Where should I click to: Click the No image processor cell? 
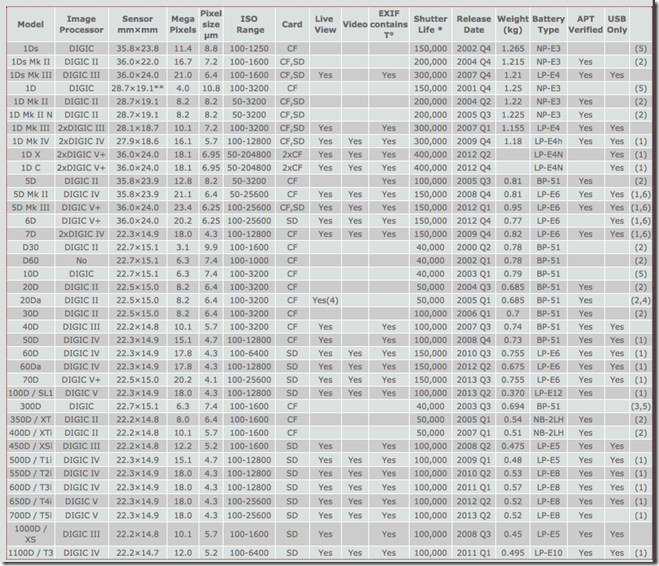[x=81, y=261]
